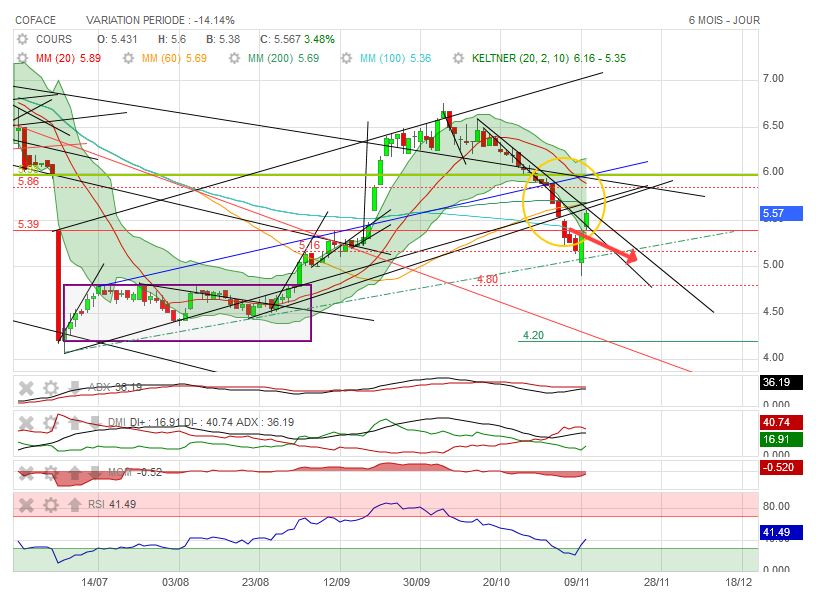Open settings gear for MM (100)
The width and height of the screenshot is (816, 601).
click(346, 58)
